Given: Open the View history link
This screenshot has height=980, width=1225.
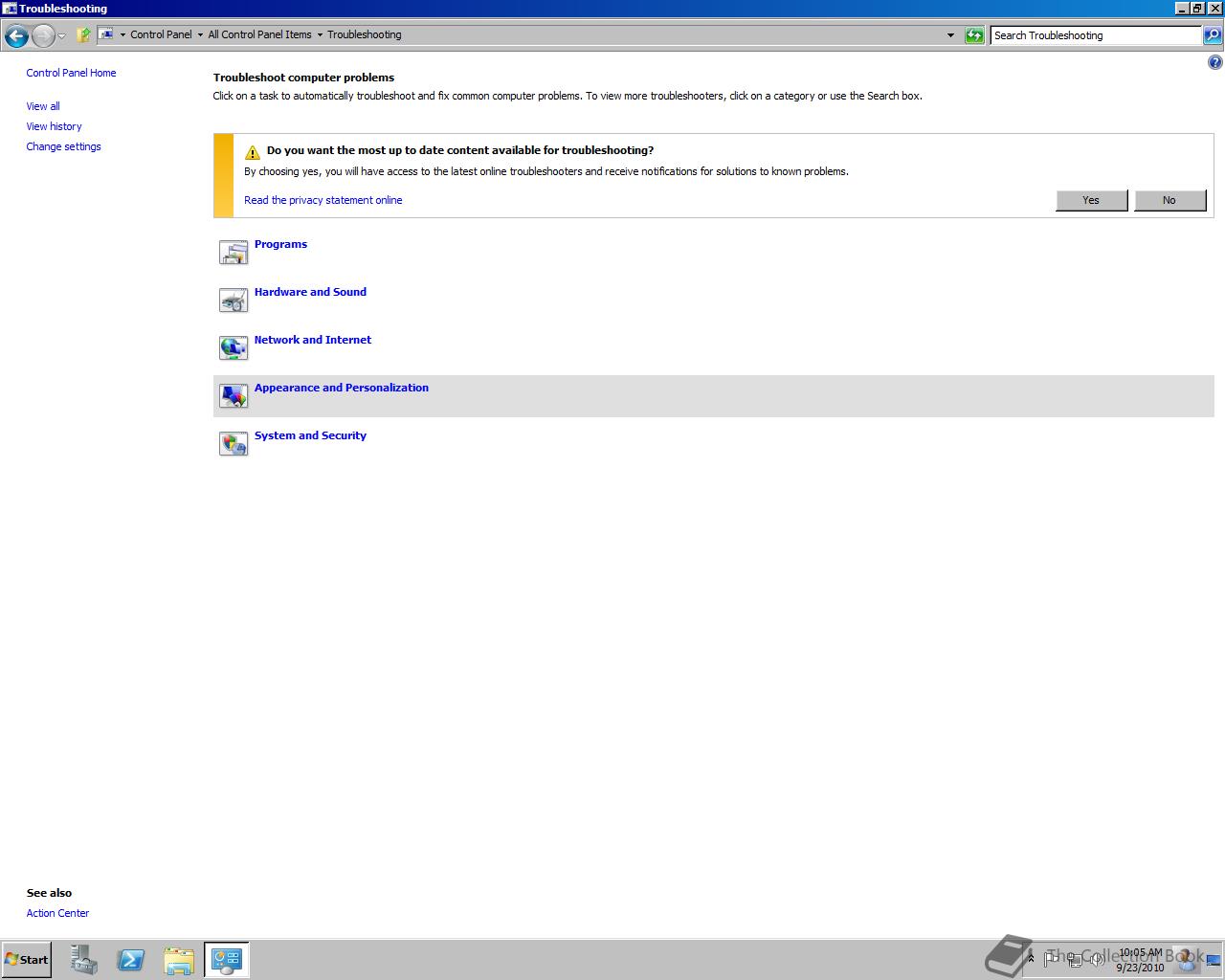Looking at the screenshot, I should pyautogui.click(x=54, y=126).
